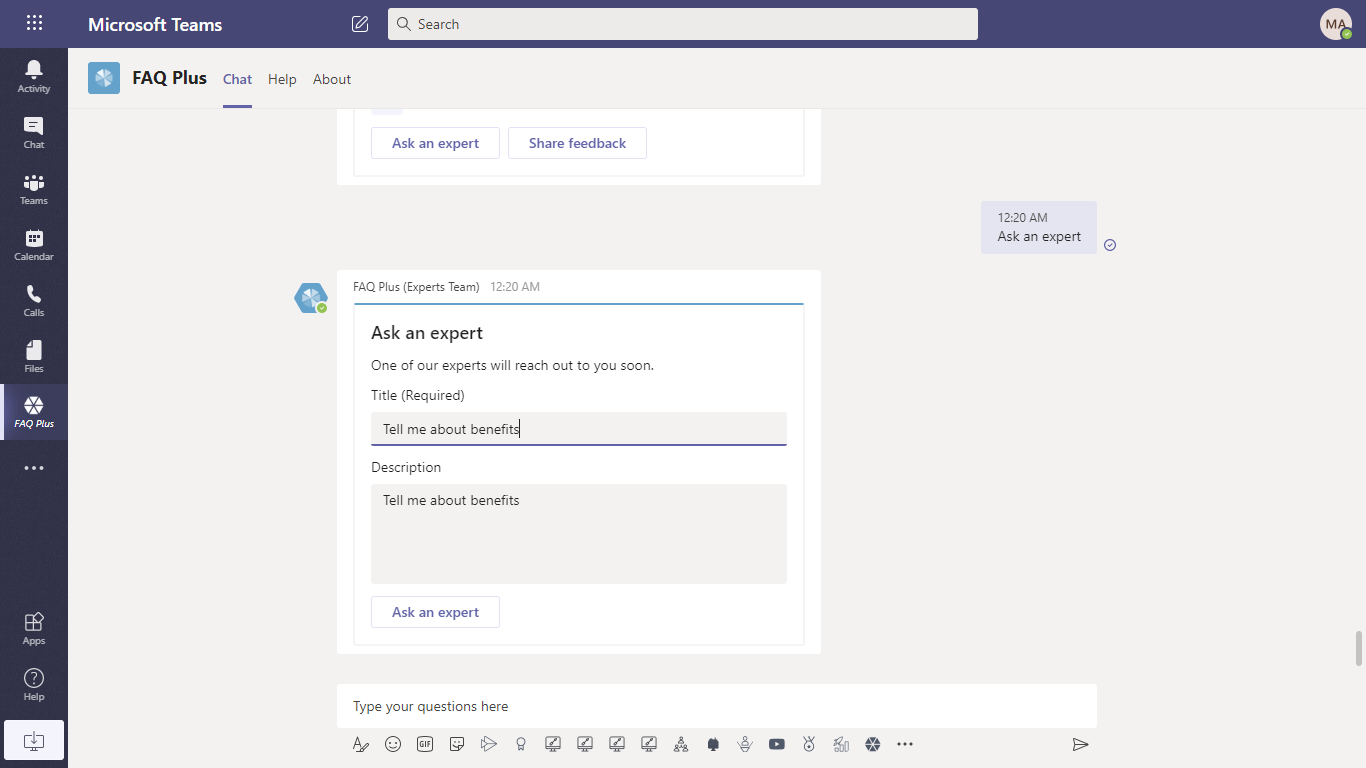Image resolution: width=1366 pixels, height=768 pixels.
Task: Click the Type your questions here box
Action: 717,706
